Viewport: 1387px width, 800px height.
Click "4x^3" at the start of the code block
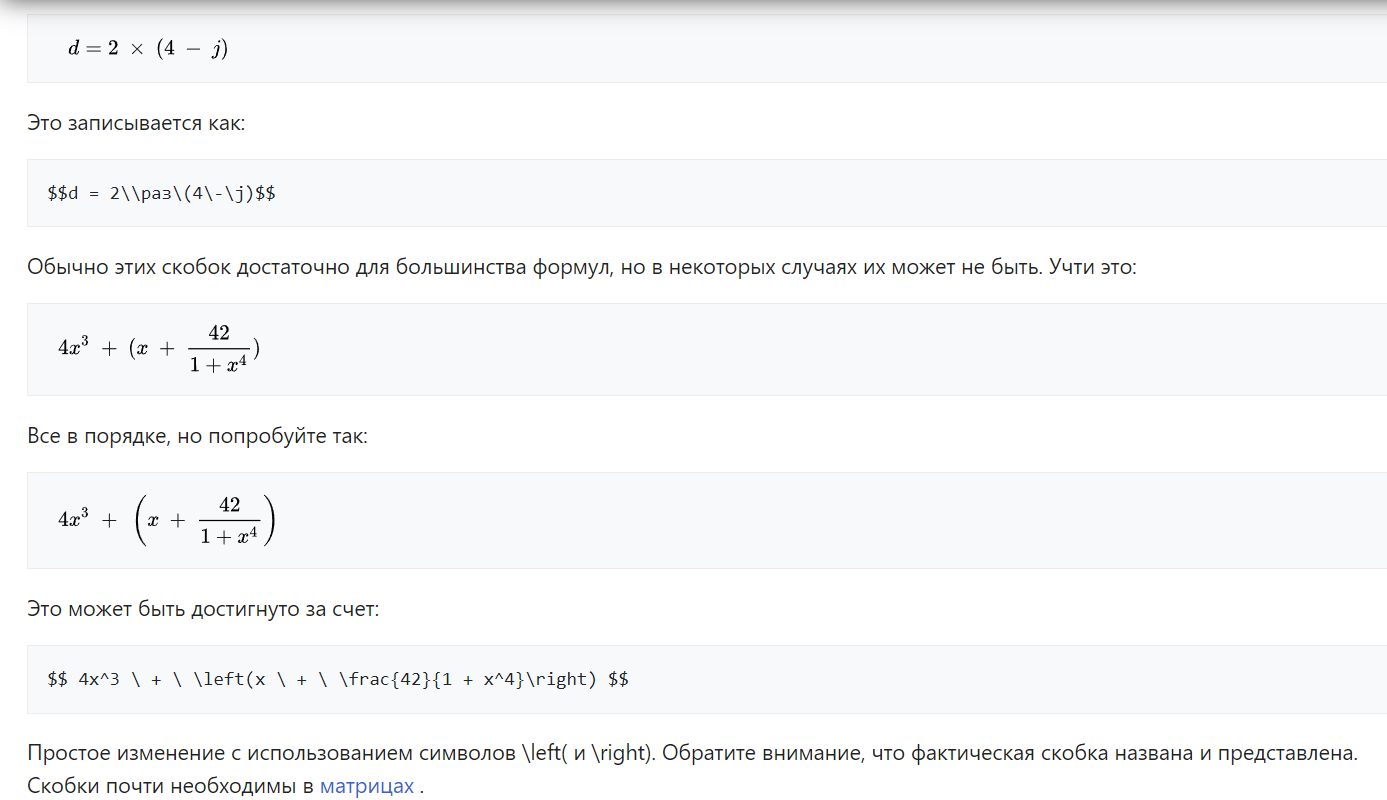pos(99,679)
